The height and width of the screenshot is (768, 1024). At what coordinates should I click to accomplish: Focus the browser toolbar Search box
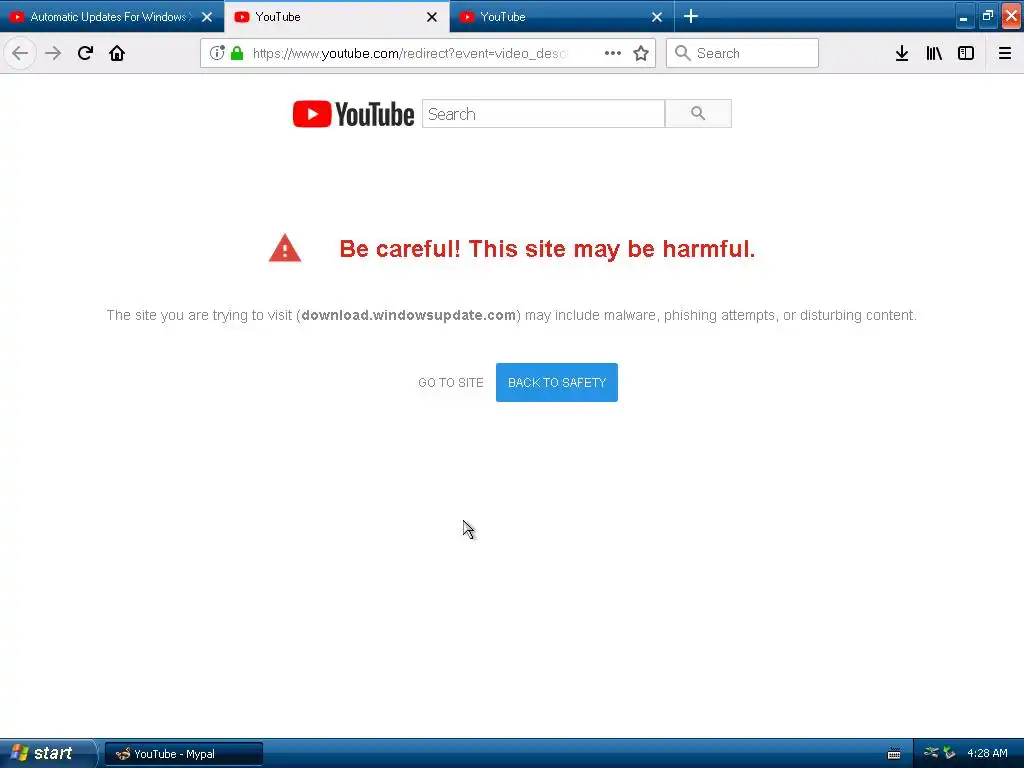coord(742,53)
